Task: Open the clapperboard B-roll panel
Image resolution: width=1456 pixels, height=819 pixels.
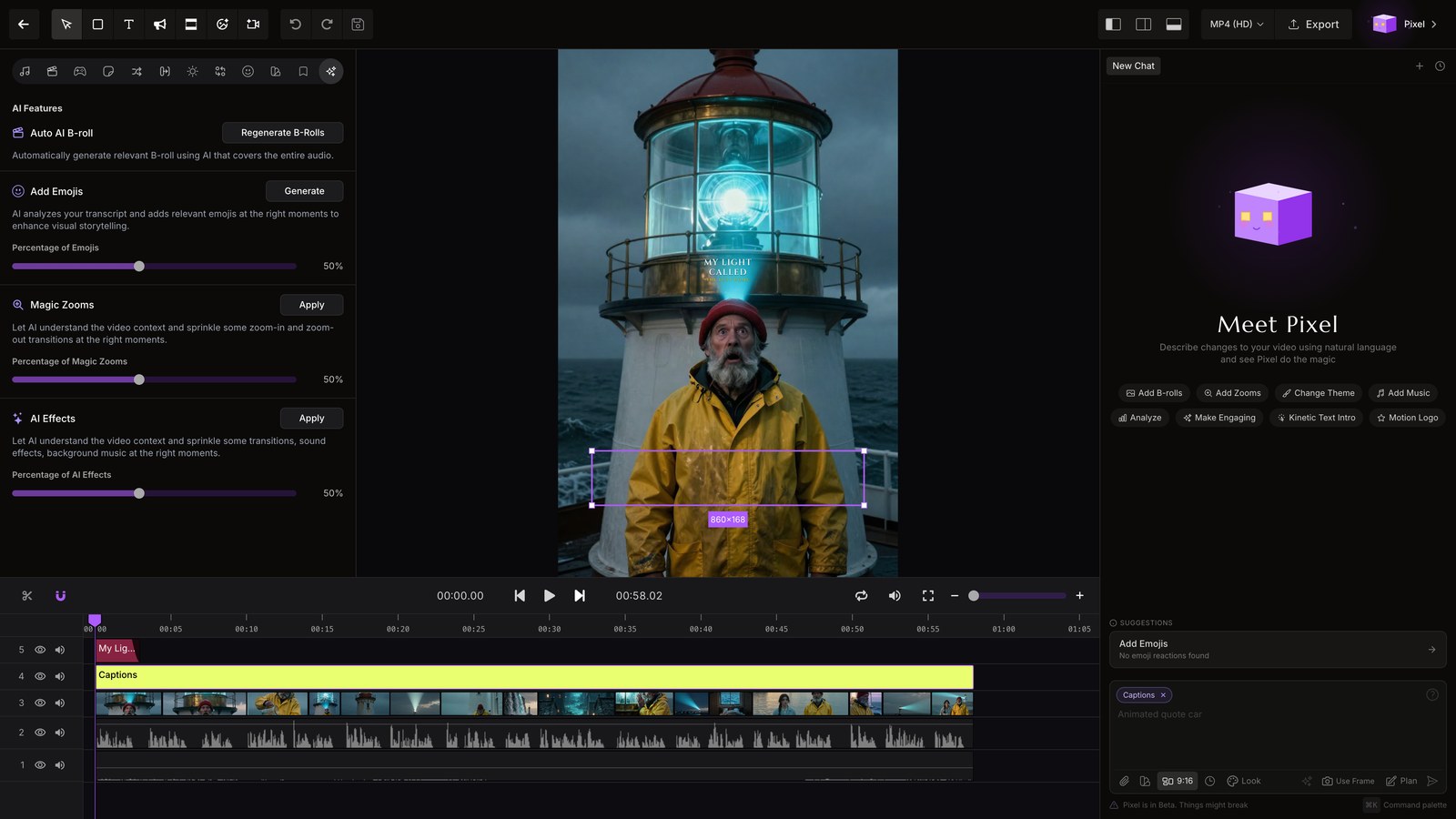Action: [52, 71]
